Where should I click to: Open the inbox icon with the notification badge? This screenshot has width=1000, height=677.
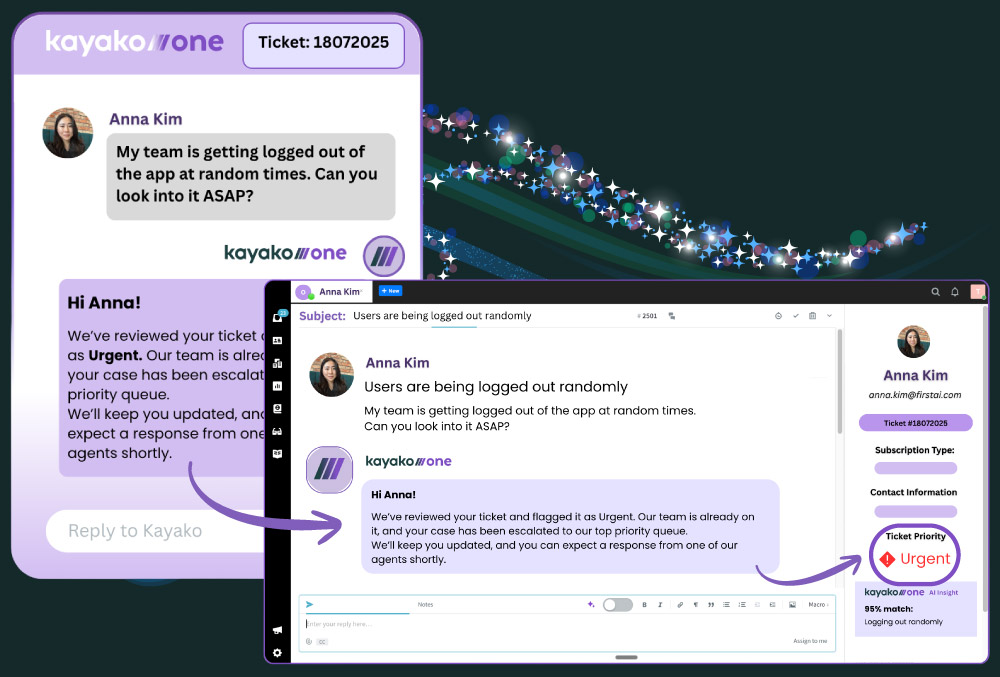[278, 317]
